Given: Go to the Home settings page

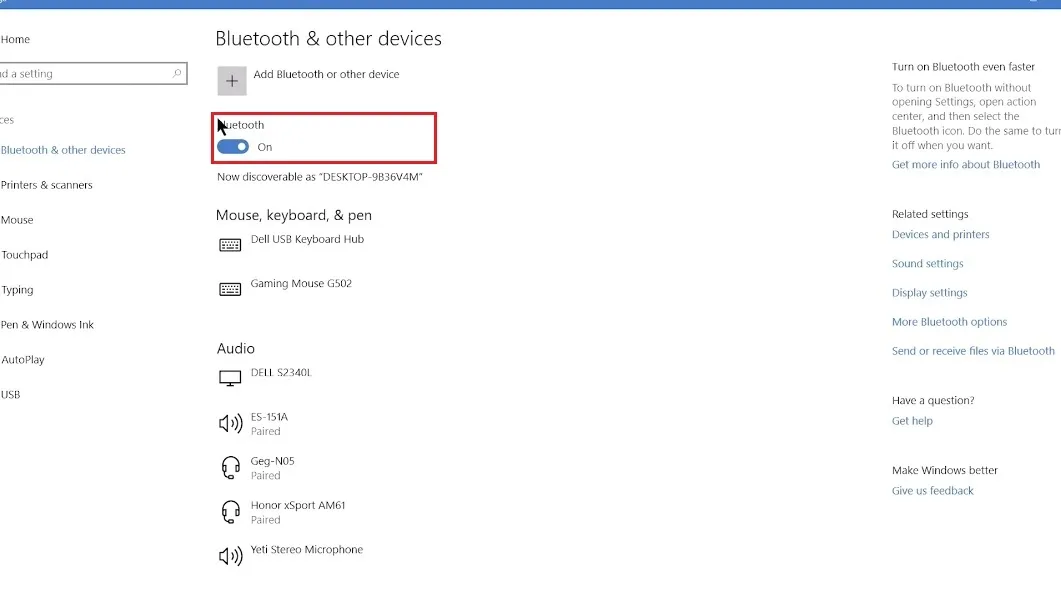Looking at the screenshot, I should click(15, 39).
